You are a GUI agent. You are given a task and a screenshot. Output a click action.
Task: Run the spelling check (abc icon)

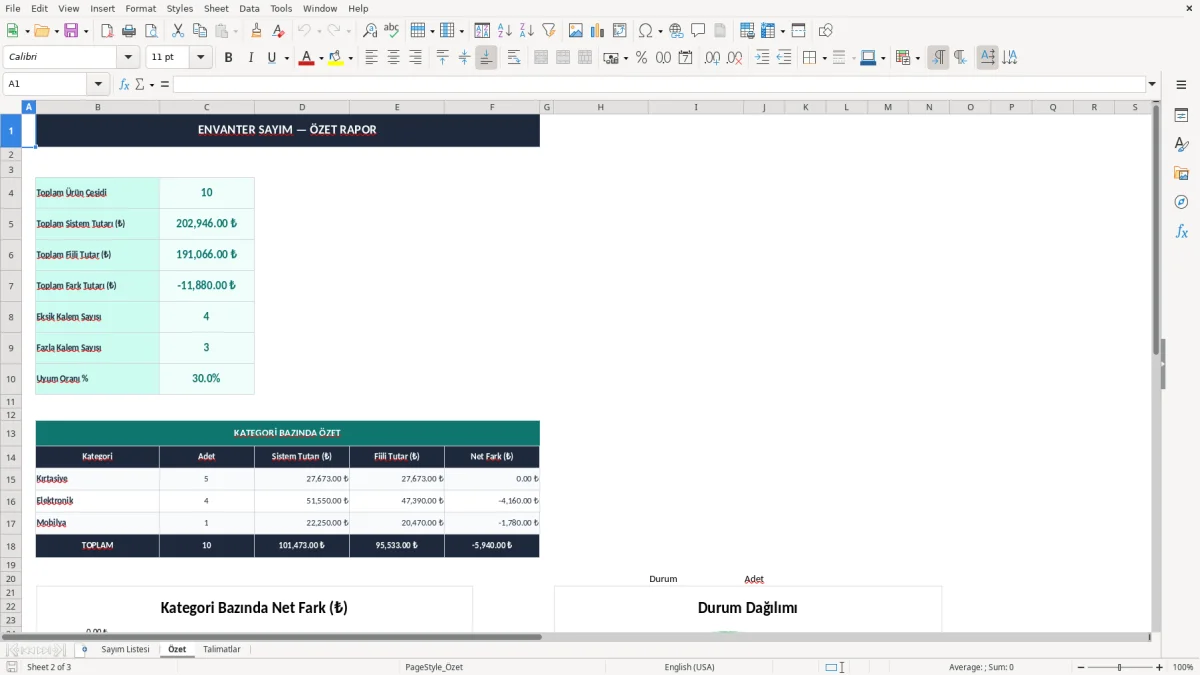click(x=392, y=31)
